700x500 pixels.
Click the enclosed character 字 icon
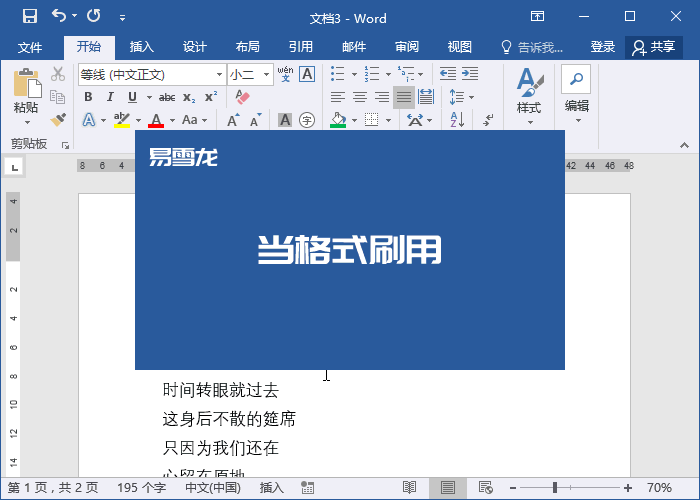307,120
